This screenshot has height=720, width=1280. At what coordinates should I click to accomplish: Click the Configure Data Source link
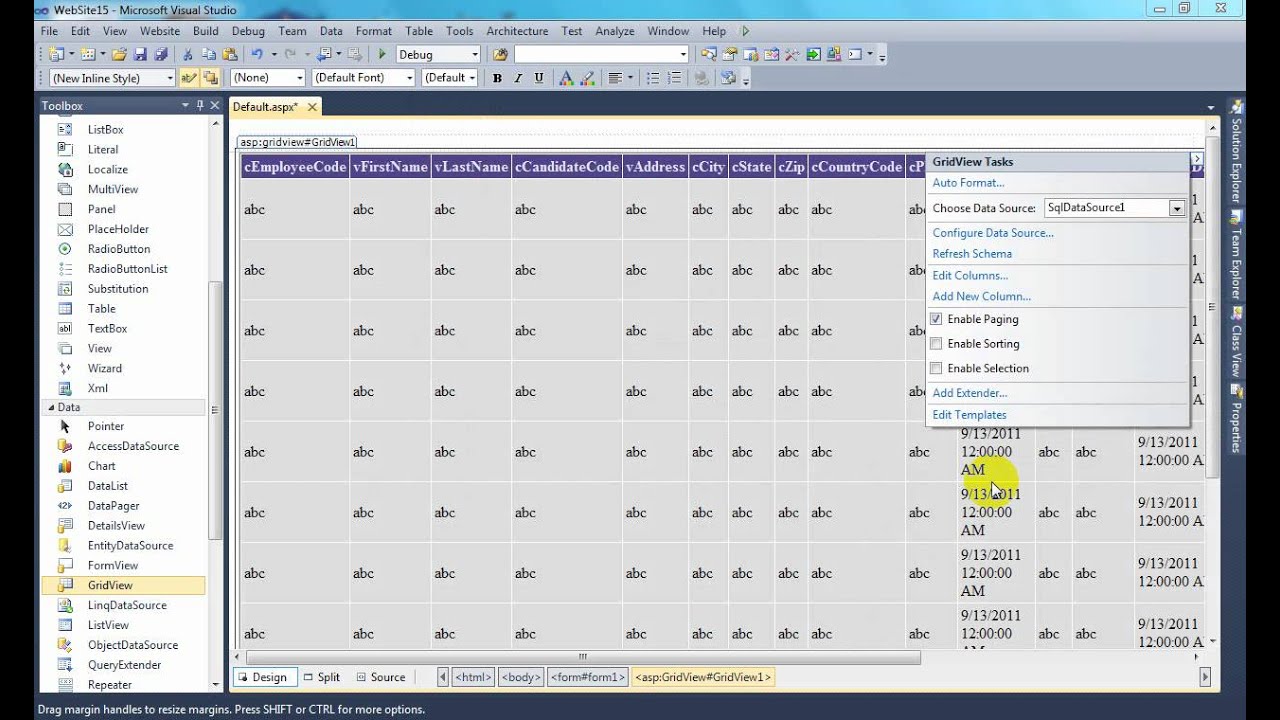click(x=993, y=233)
